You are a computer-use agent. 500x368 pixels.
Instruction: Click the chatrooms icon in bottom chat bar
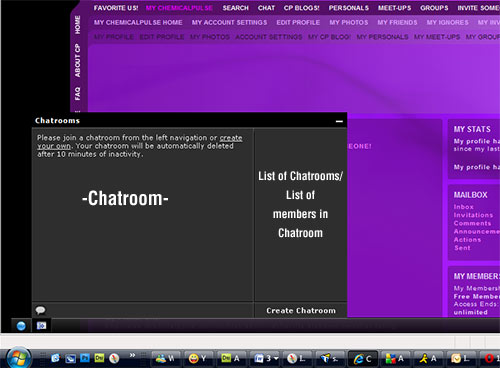point(41,326)
